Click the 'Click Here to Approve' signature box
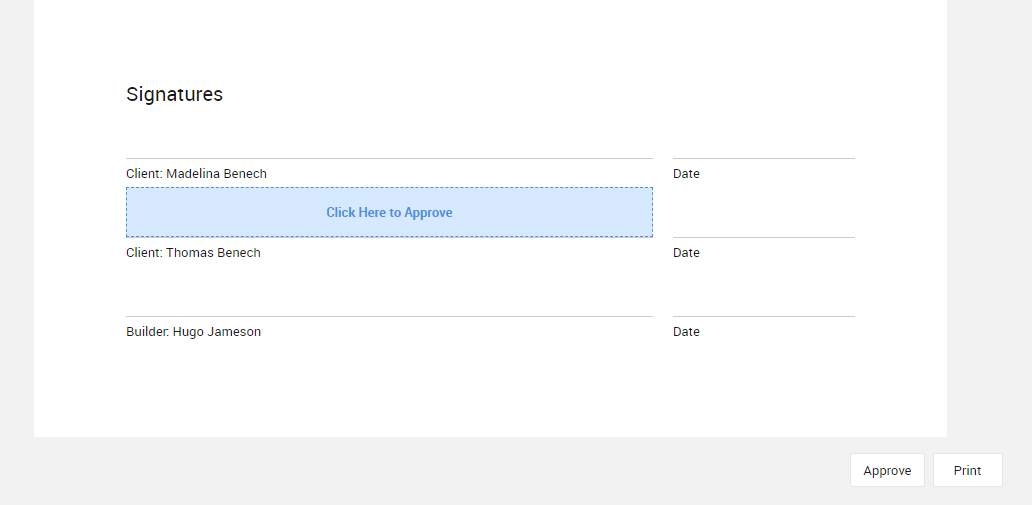 tap(389, 212)
